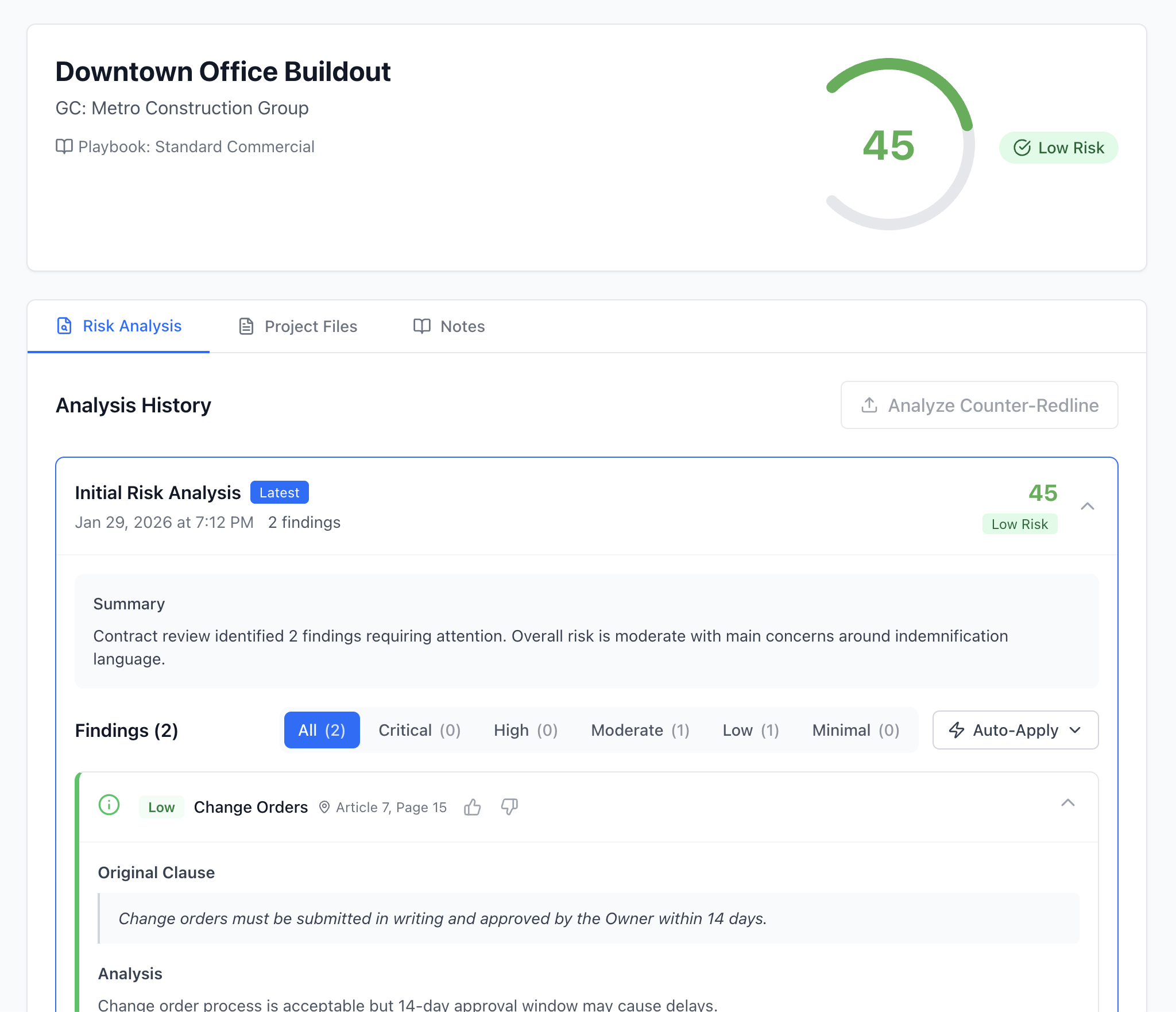Click 'Article 7, Page 15' reference
Viewport: 1176px width, 1012px height.
(x=391, y=807)
